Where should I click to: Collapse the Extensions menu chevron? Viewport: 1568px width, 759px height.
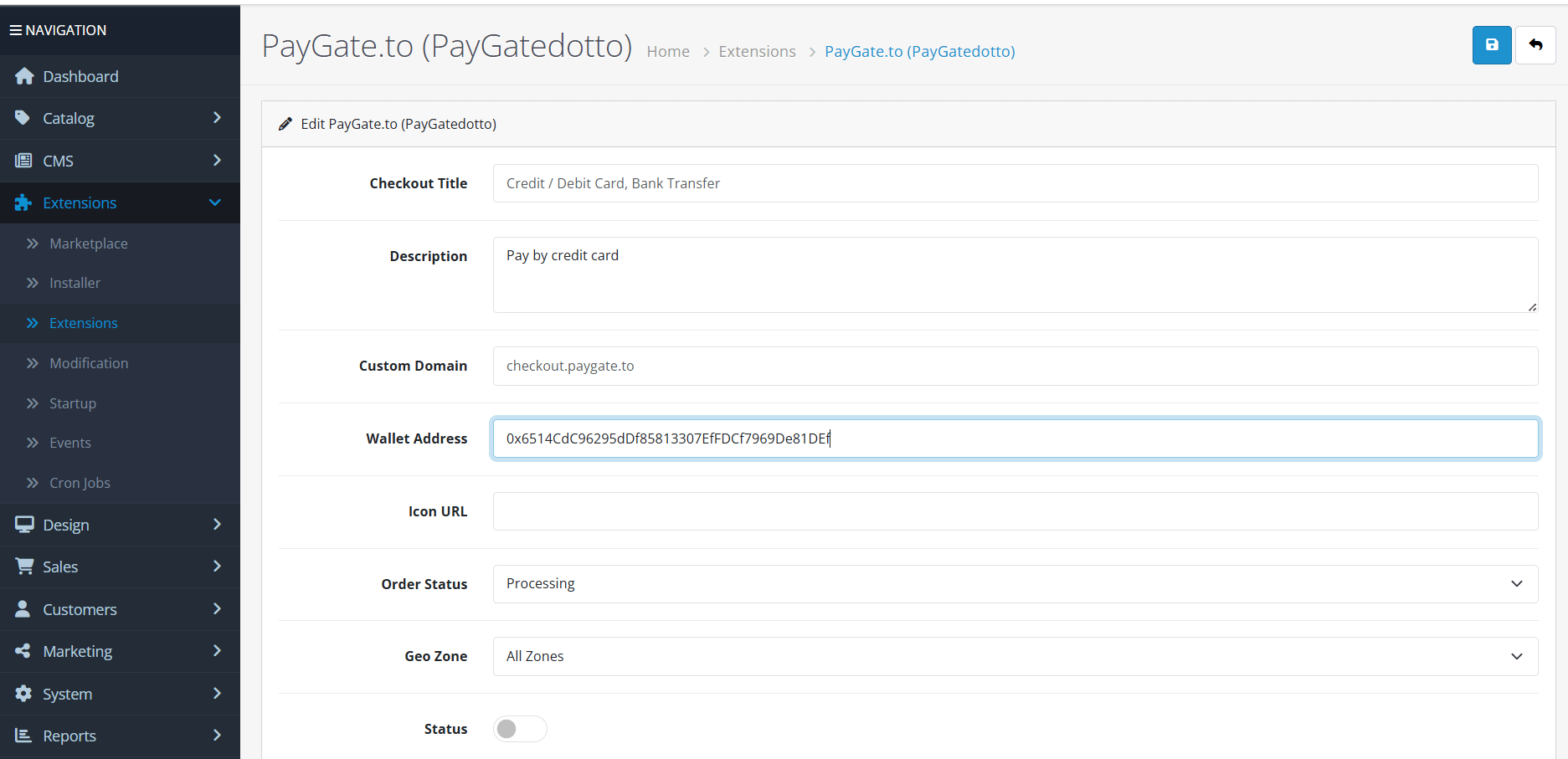(x=215, y=203)
